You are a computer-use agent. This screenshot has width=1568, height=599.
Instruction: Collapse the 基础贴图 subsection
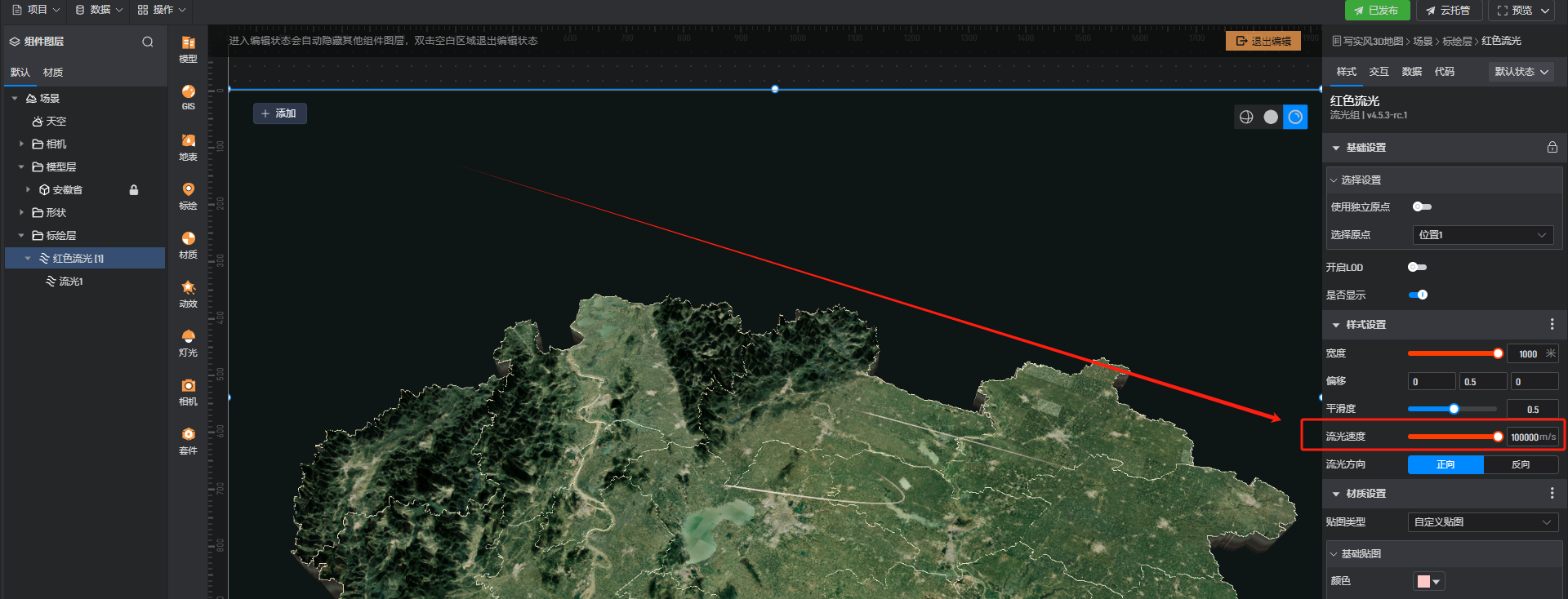coord(1334,554)
